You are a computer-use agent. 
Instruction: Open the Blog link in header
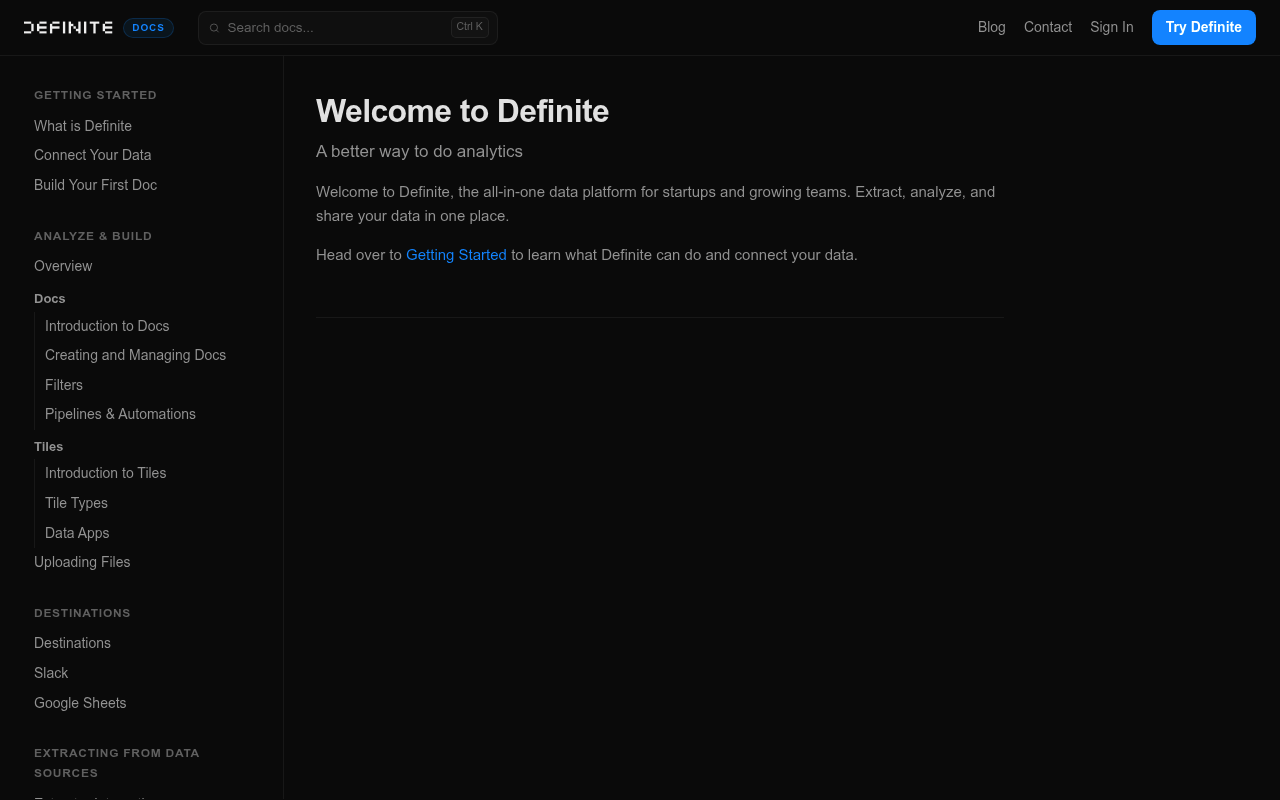pyautogui.click(x=992, y=27)
